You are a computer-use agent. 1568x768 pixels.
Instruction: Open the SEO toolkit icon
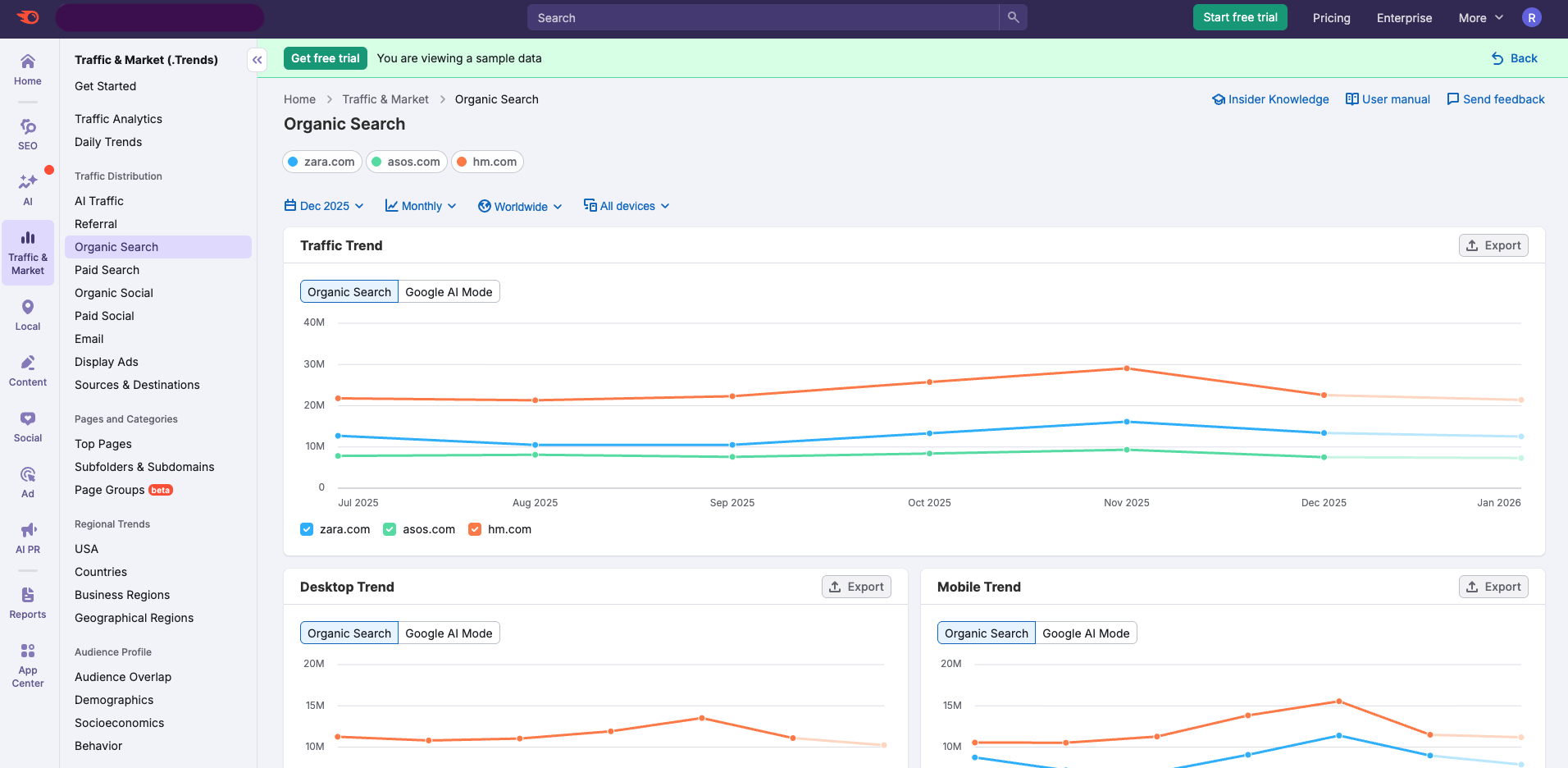[28, 135]
